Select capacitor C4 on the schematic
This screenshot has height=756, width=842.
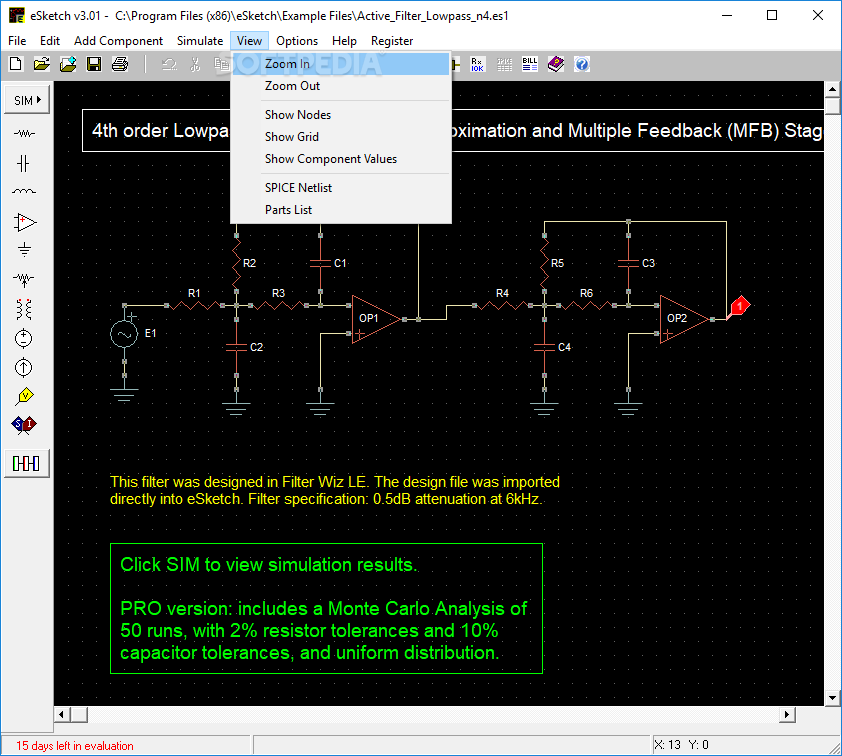pos(545,347)
